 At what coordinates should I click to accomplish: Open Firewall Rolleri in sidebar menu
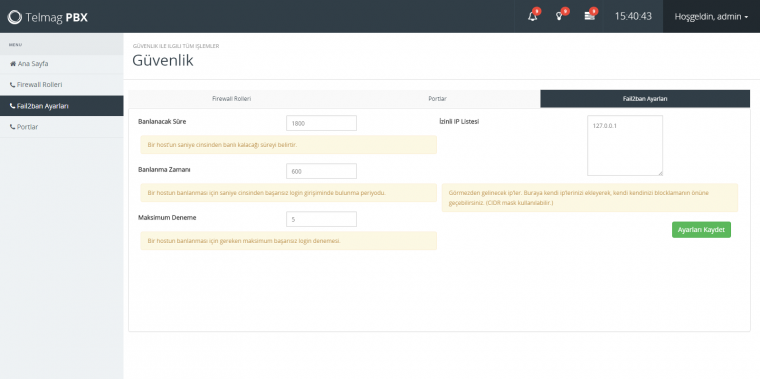pyautogui.click(x=62, y=85)
